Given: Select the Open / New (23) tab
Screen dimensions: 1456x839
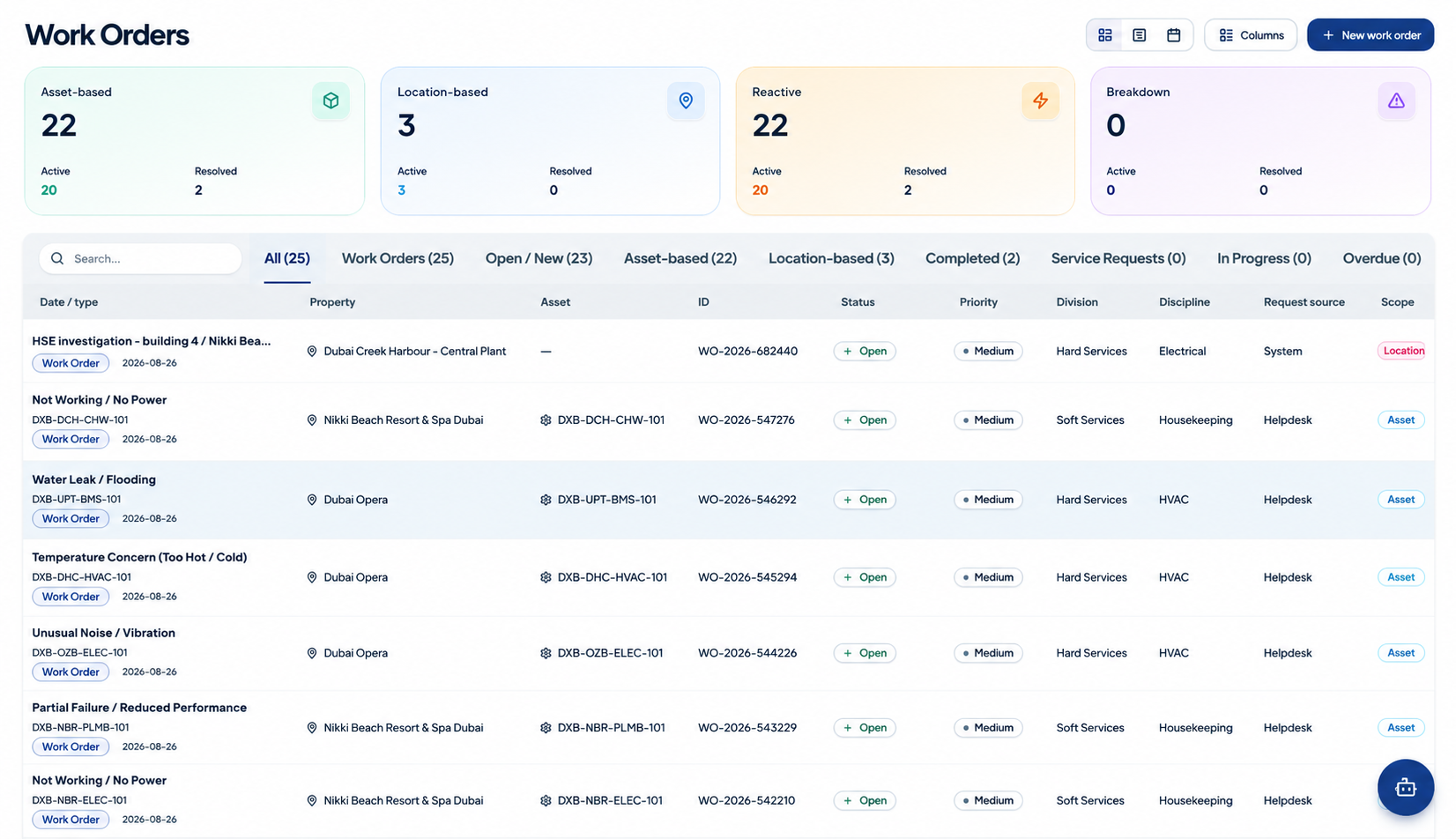Looking at the screenshot, I should point(539,258).
